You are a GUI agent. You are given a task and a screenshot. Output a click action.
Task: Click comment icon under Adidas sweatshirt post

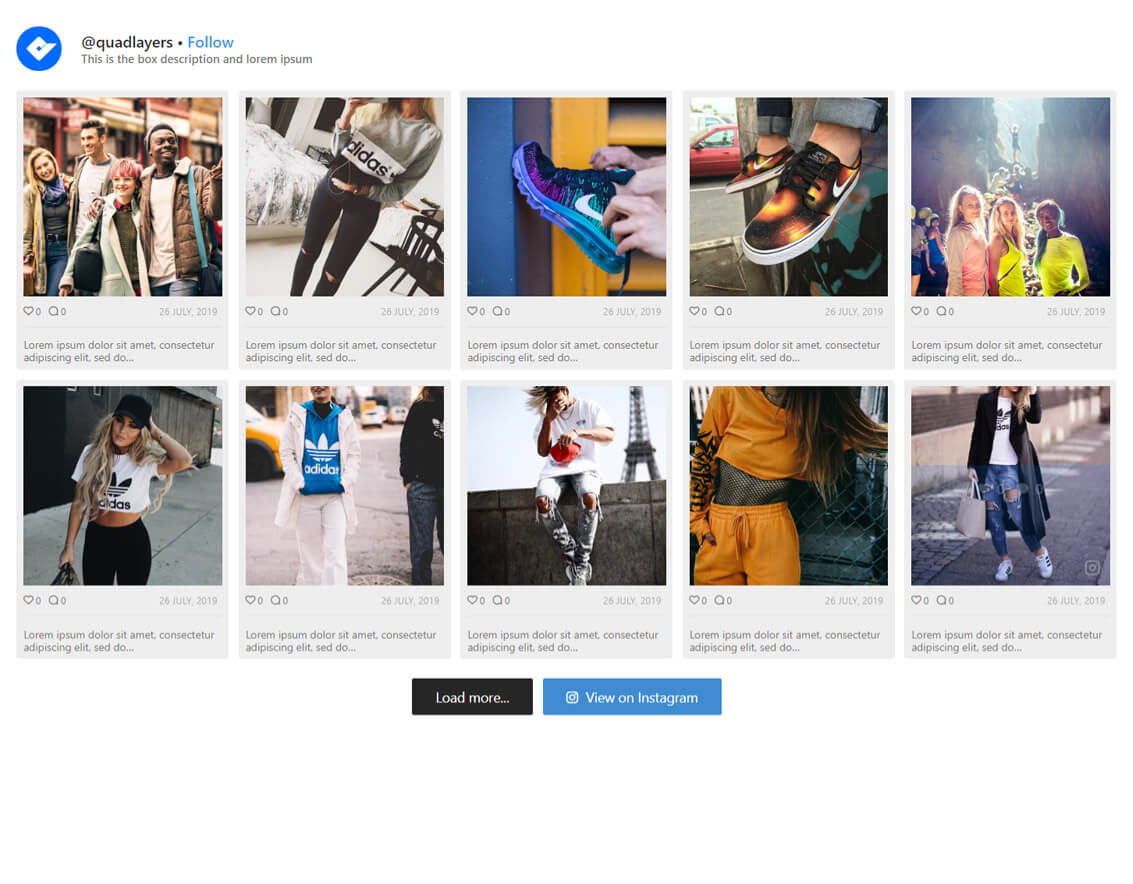coord(275,311)
